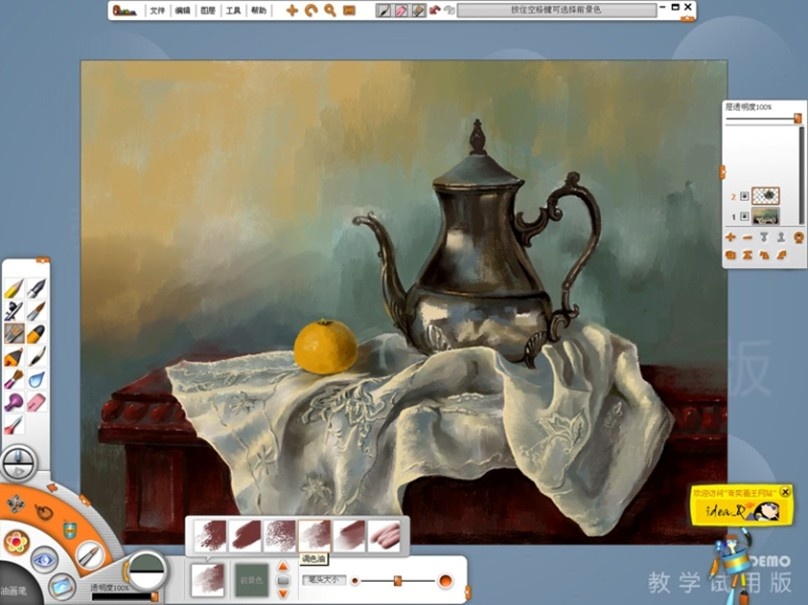Image resolution: width=808 pixels, height=605 pixels.
Task: Choose the fourth highlighted brush preset
Action: click(315, 535)
